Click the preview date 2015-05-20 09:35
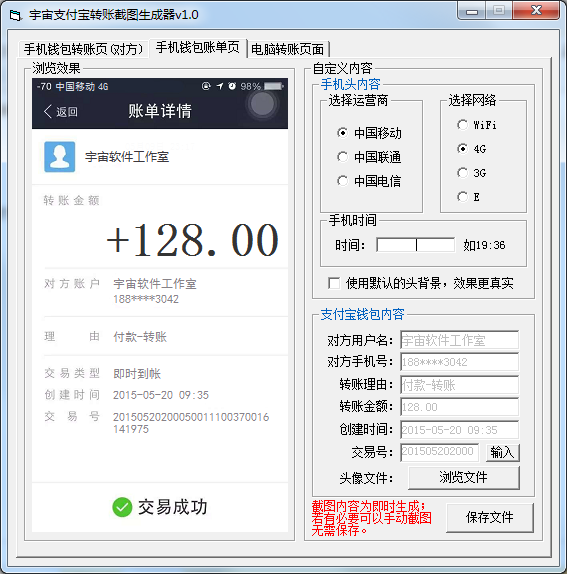Image resolution: width=567 pixels, height=574 pixels. pyautogui.click(x=161, y=395)
